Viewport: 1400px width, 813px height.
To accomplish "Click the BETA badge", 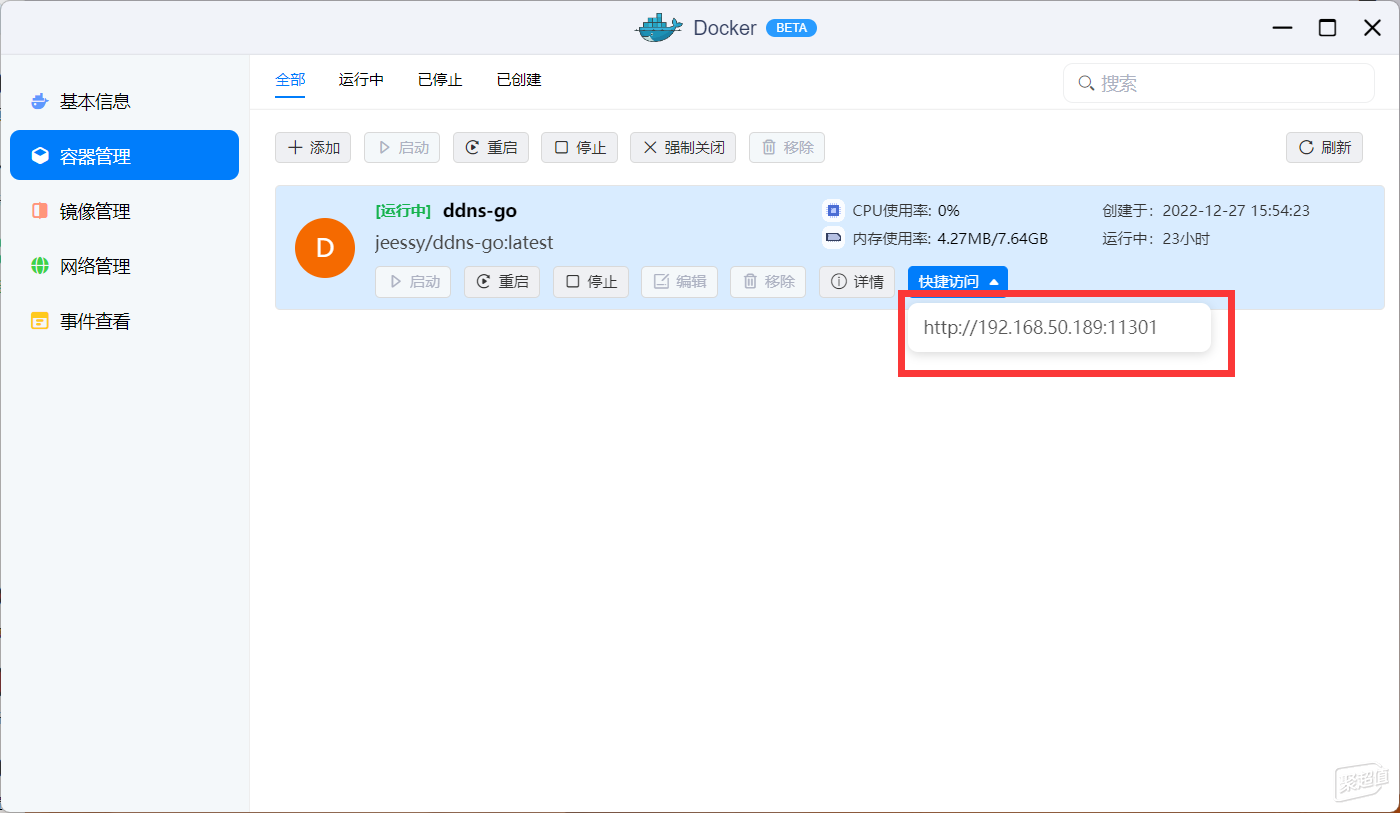I will pyautogui.click(x=791, y=28).
